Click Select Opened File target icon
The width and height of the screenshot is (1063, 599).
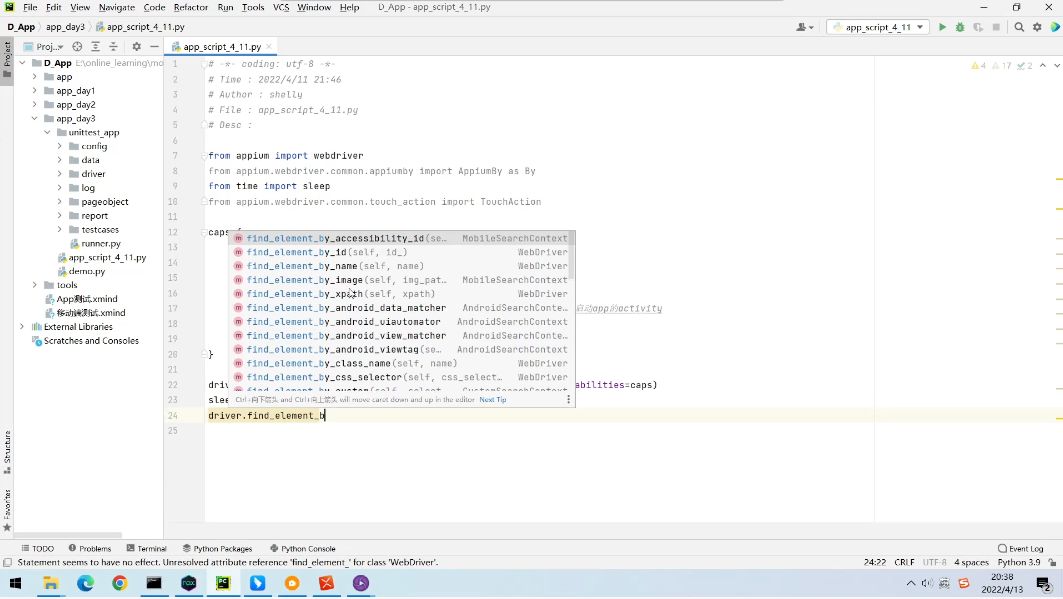(x=78, y=47)
